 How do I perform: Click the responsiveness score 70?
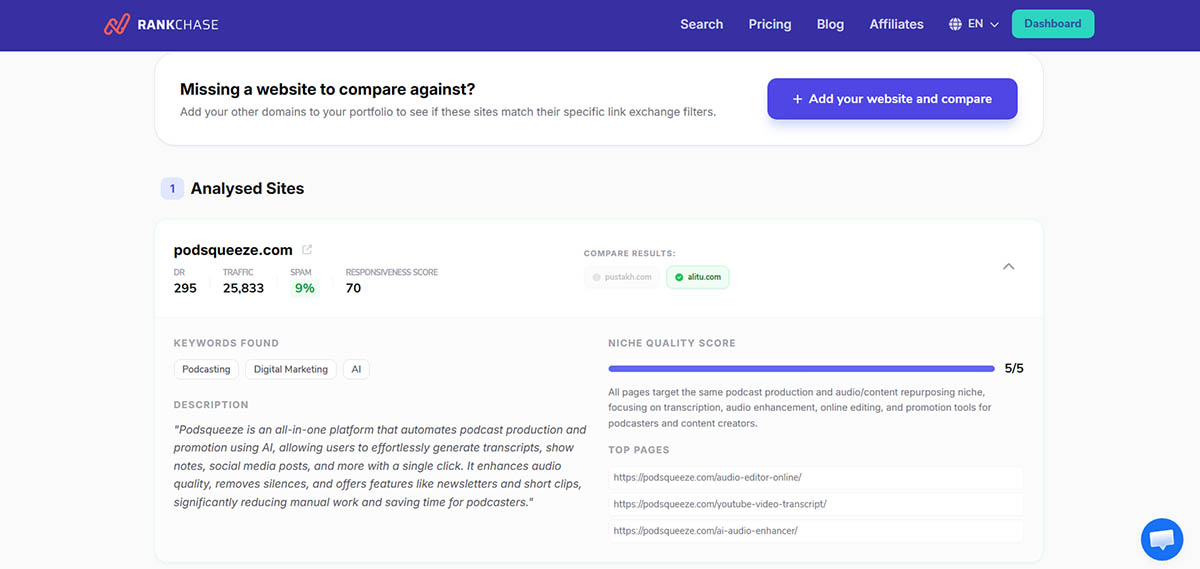(x=353, y=288)
